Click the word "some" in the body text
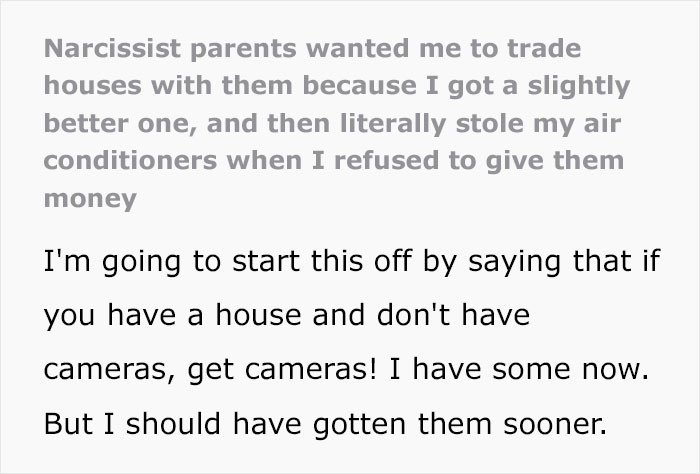The height and width of the screenshot is (474, 700). pos(524,370)
